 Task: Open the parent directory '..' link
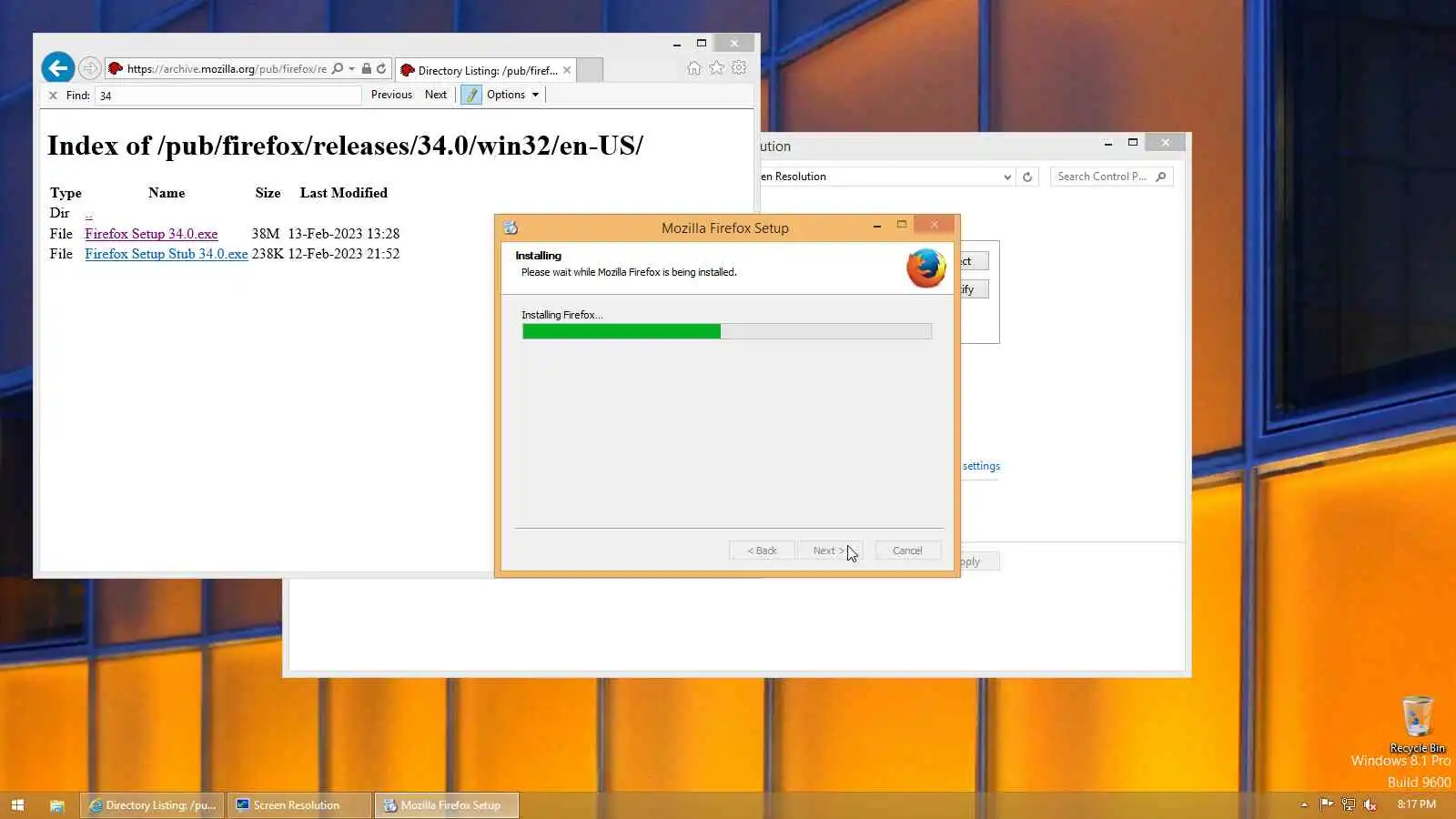pyautogui.click(x=88, y=214)
